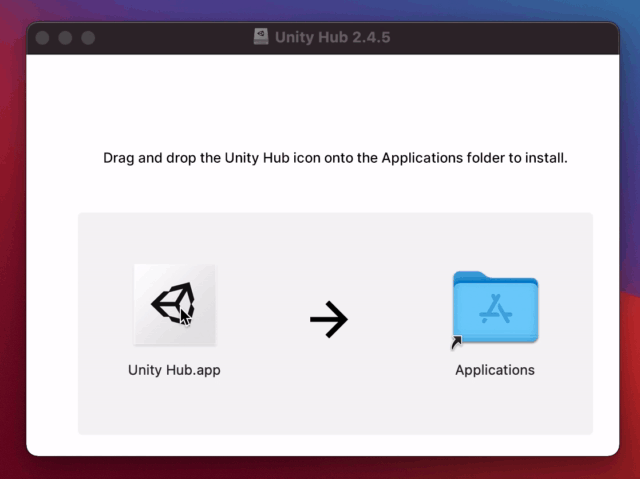Click the Unity Hub 2.4.5 window title
Image resolution: width=640 pixels, height=479 pixels.
click(x=333, y=37)
